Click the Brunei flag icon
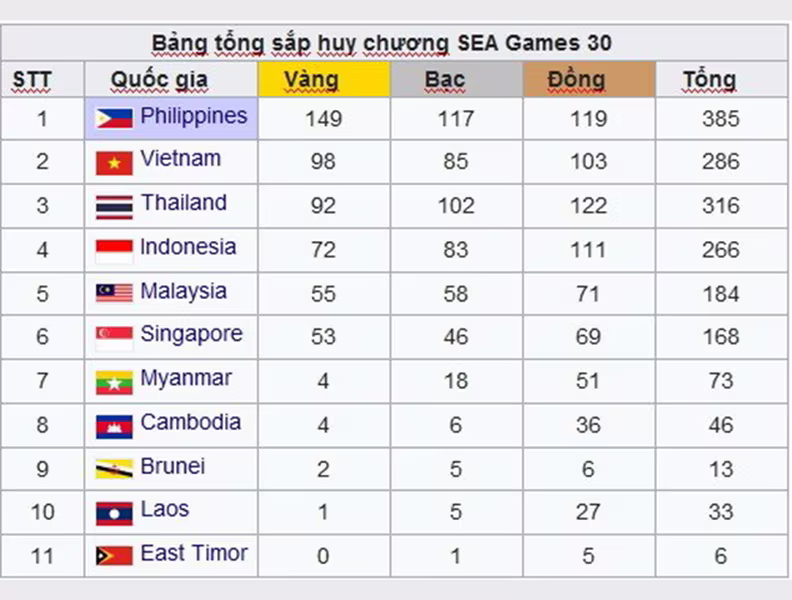Image resolution: width=792 pixels, height=600 pixels. click(114, 469)
